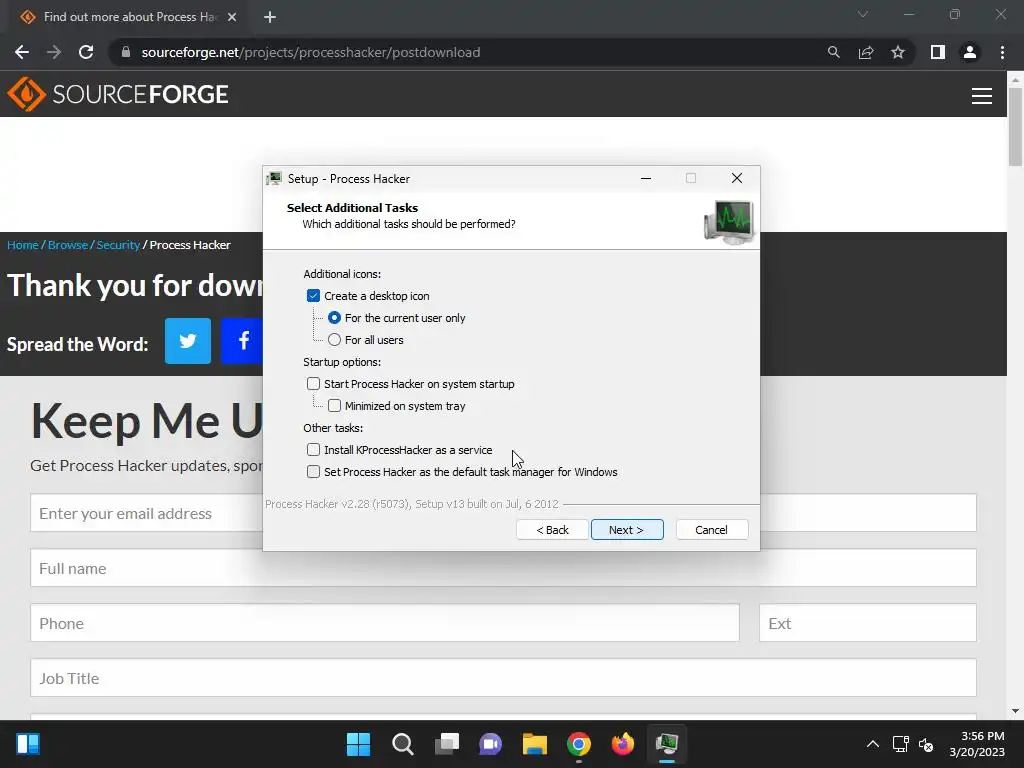Open muted volume tray icon
The height and width of the screenshot is (768, 1024).
click(x=926, y=744)
